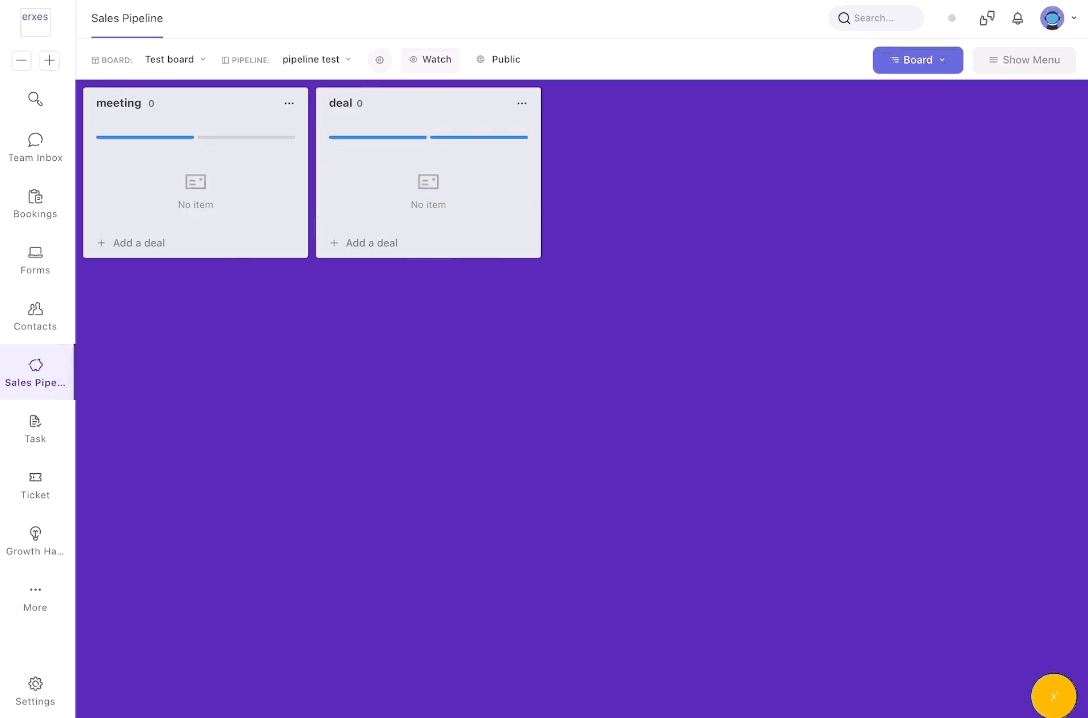Image resolution: width=1088 pixels, height=718 pixels.
Task: Add a deal in meeting stage
Action: click(130, 243)
